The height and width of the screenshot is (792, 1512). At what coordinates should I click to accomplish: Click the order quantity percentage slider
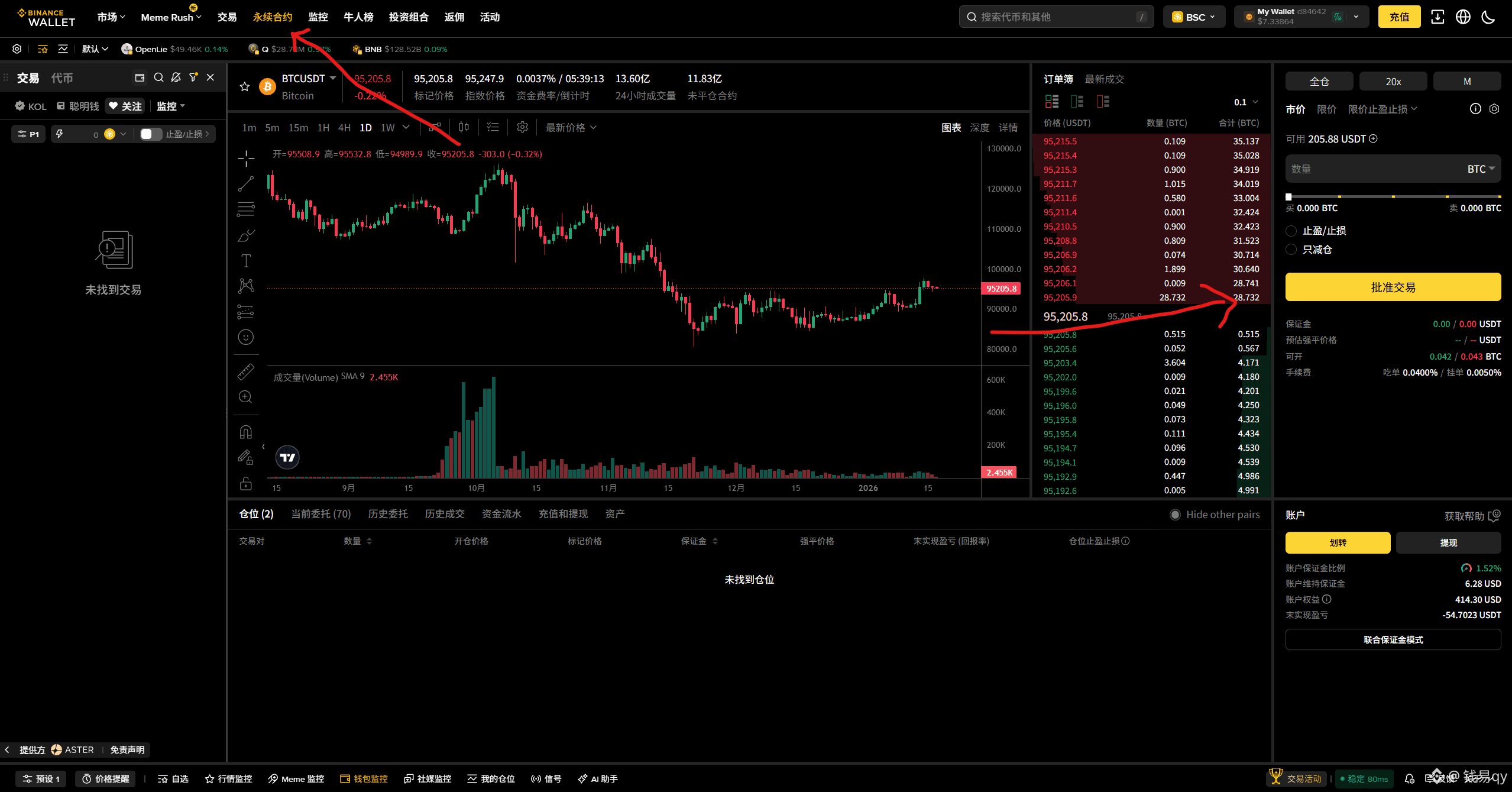tap(1393, 196)
